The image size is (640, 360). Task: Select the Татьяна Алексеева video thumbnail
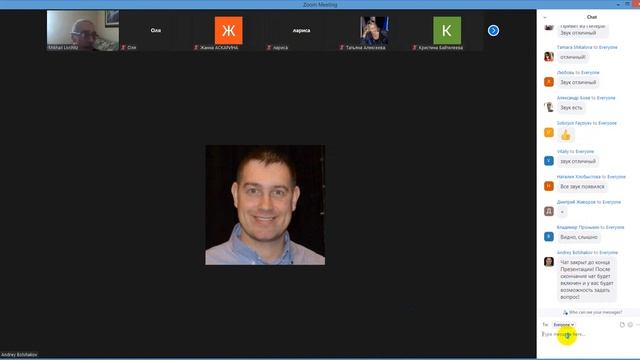click(x=374, y=31)
